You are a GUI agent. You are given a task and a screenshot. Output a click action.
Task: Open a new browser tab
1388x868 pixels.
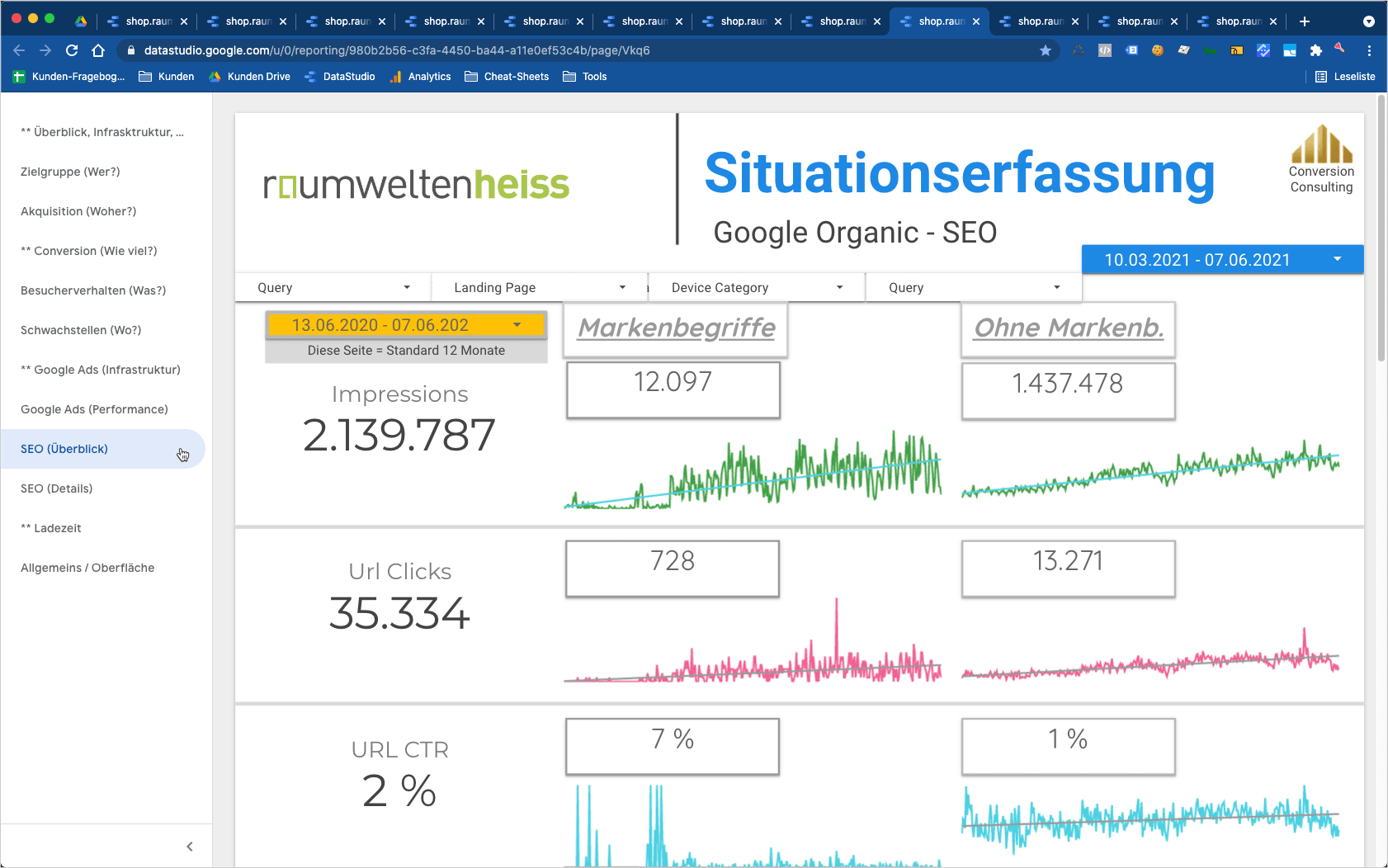tap(1305, 21)
